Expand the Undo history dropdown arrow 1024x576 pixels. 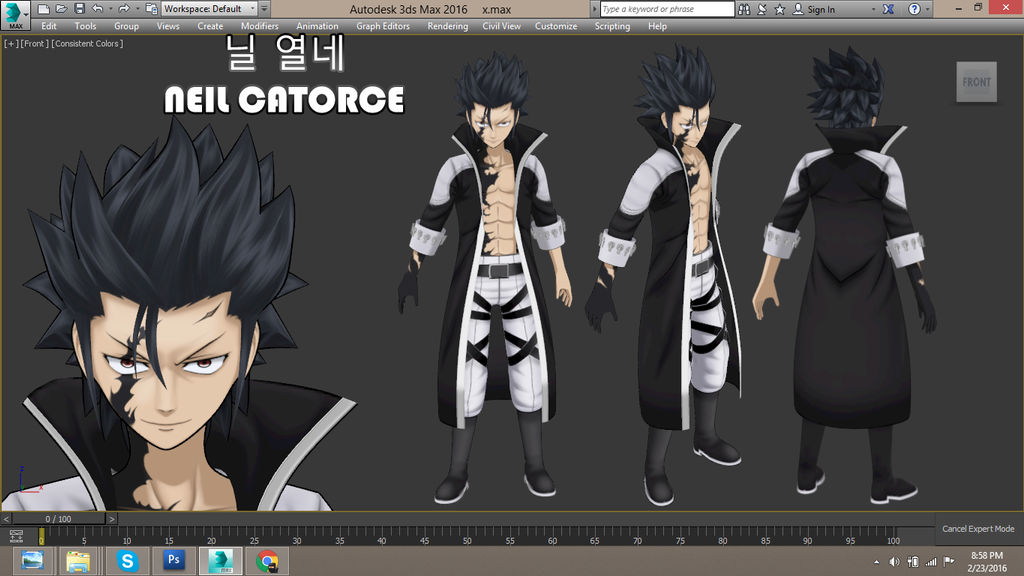(110, 9)
